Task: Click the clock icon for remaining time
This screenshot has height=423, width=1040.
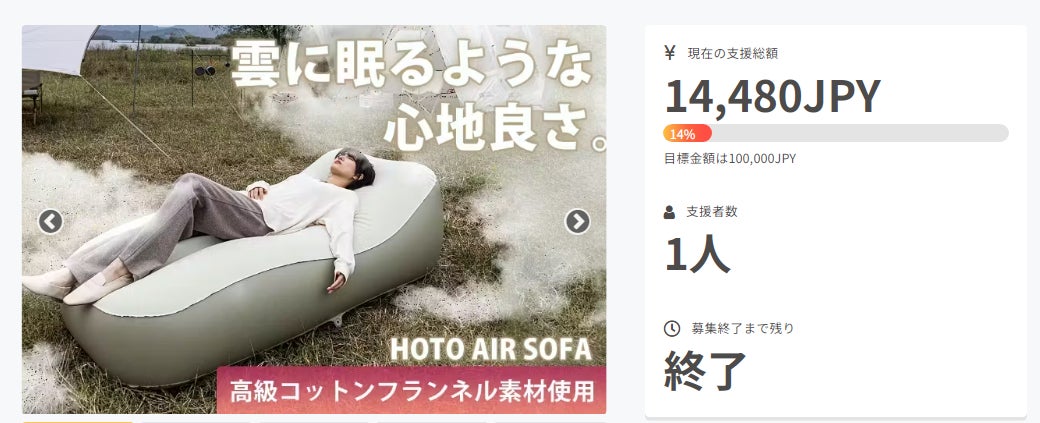Action: pyautogui.click(x=671, y=328)
